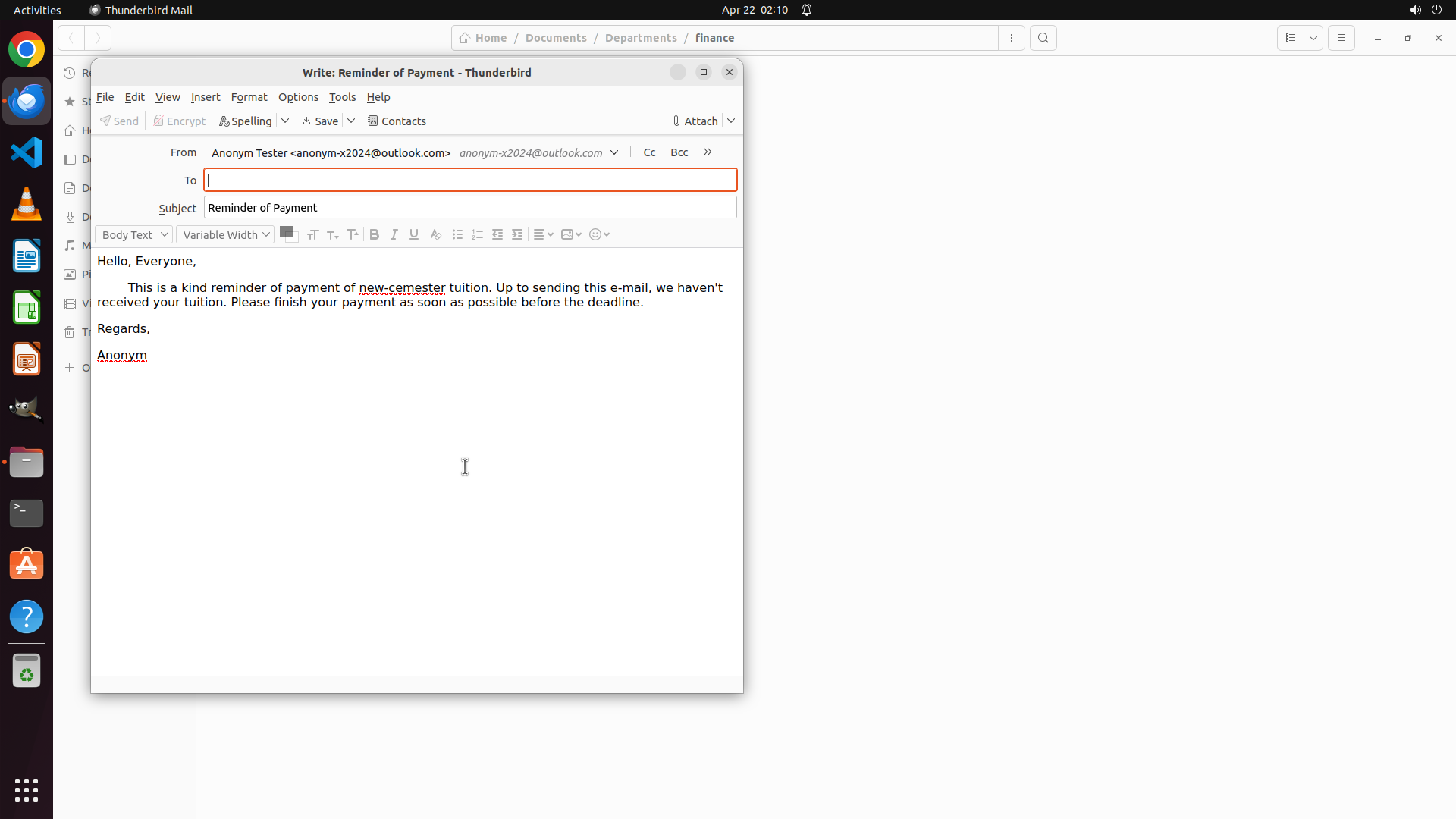The image size is (1456, 819).
Task: Add a Bcc field
Action: pyautogui.click(x=679, y=152)
